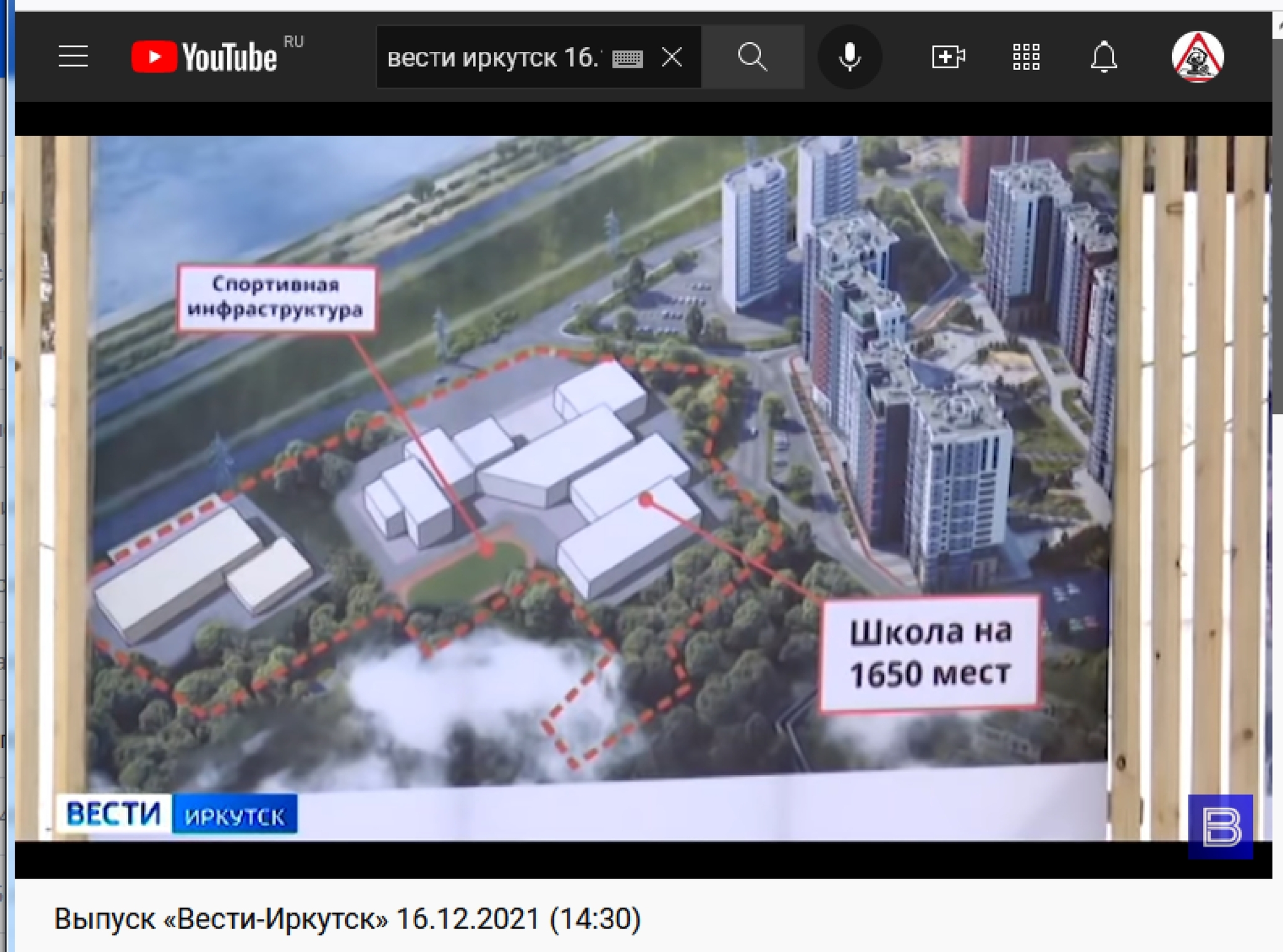This screenshot has width=1283, height=952.
Task: Click the scrollbar up arrow at top
Action: coord(1278,24)
